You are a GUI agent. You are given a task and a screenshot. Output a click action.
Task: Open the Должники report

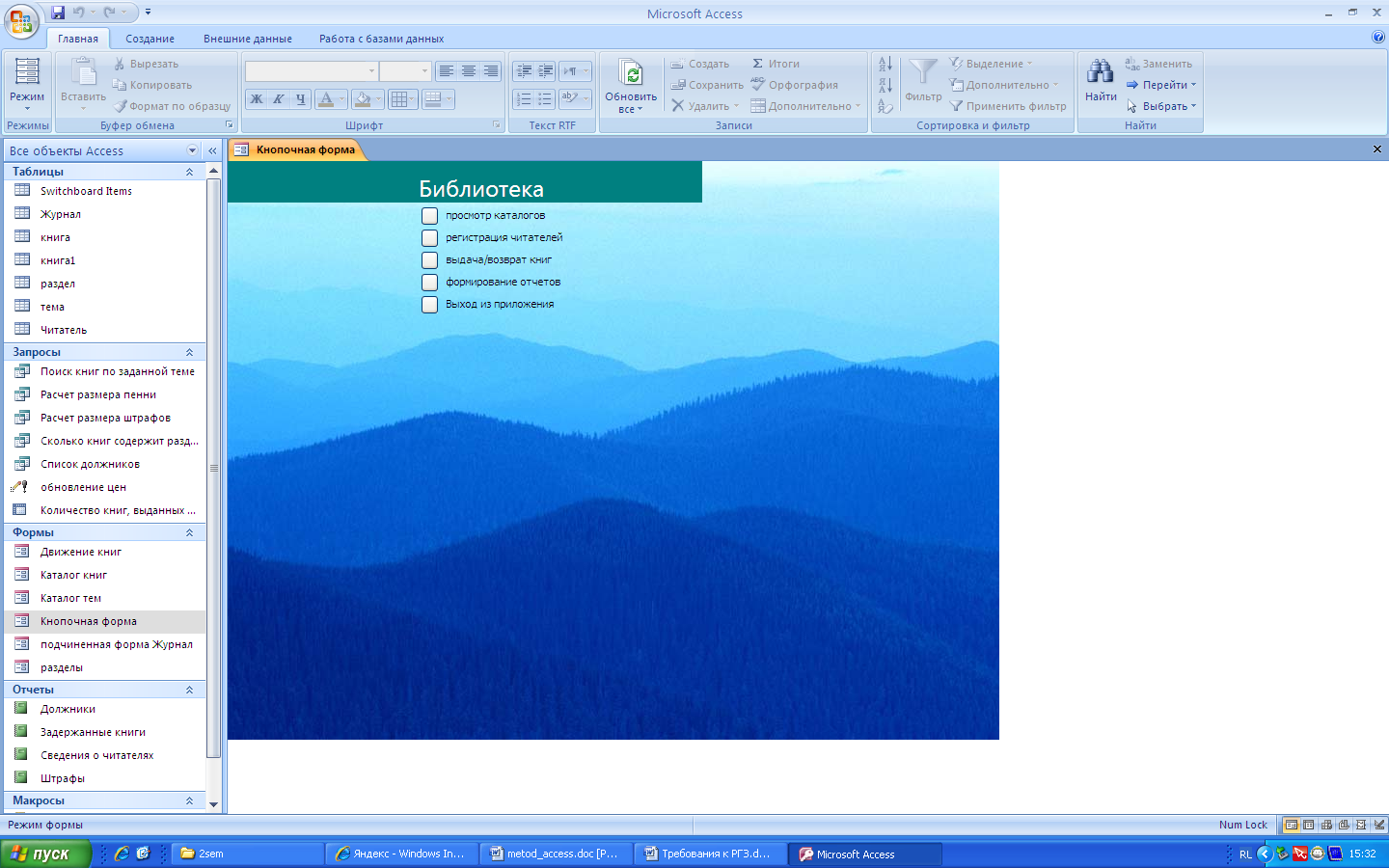105,709
